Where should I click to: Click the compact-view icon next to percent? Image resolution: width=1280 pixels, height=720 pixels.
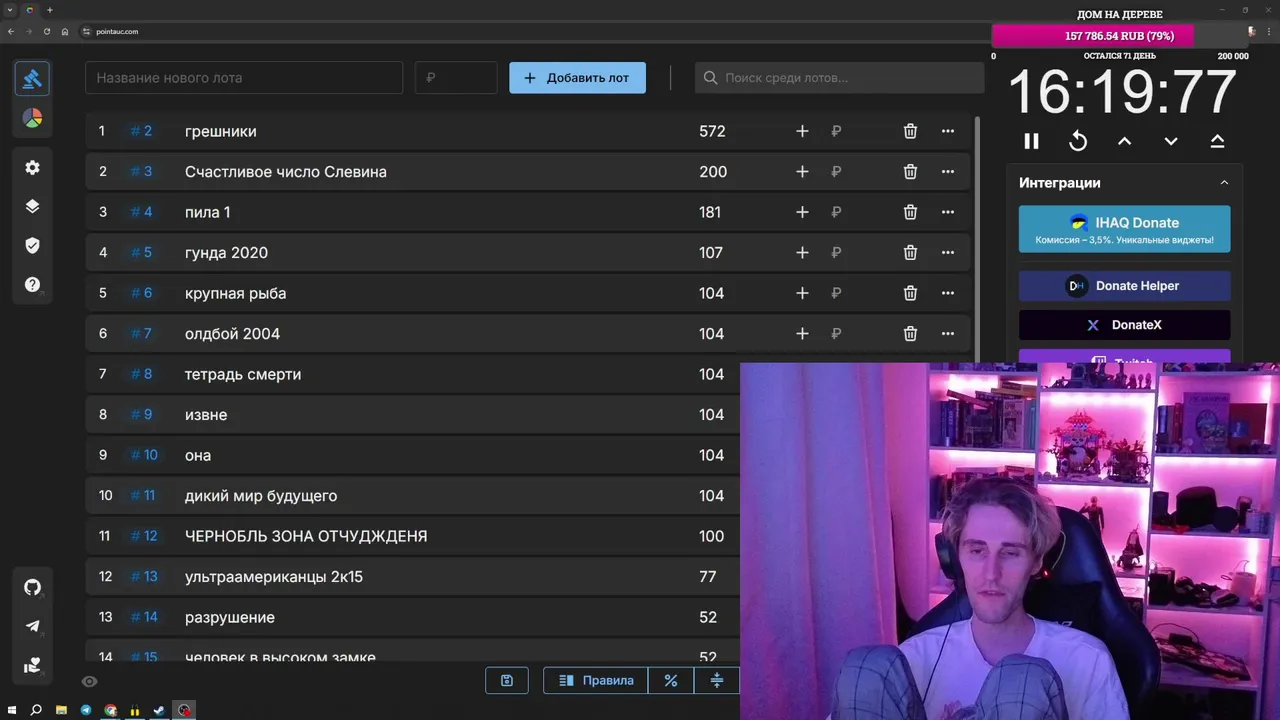[x=716, y=681]
